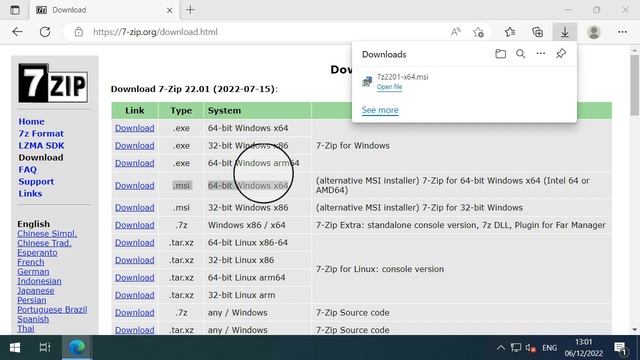The image size is (640, 360).
Task: Download .exe for 64-bit Windows arm64
Action: pos(134,163)
